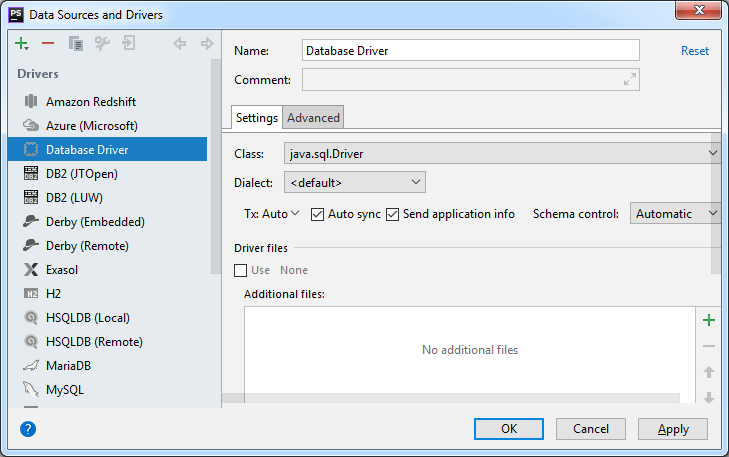The width and height of the screenshot is (729, 457).
Task: Expand the Schema control Automatic dropdown
Action: coord(675,214)
